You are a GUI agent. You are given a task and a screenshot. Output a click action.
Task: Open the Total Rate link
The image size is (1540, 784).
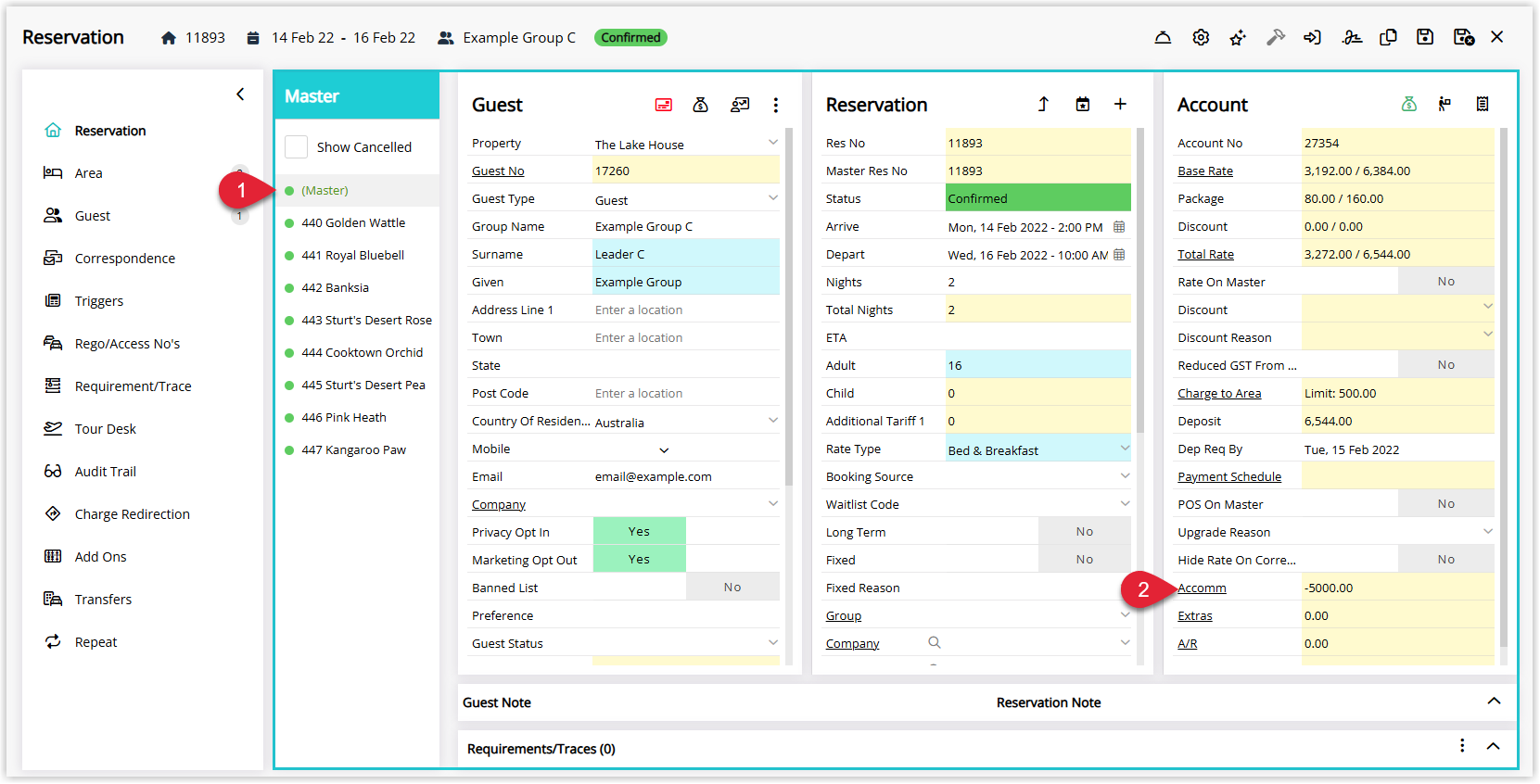1205,255
